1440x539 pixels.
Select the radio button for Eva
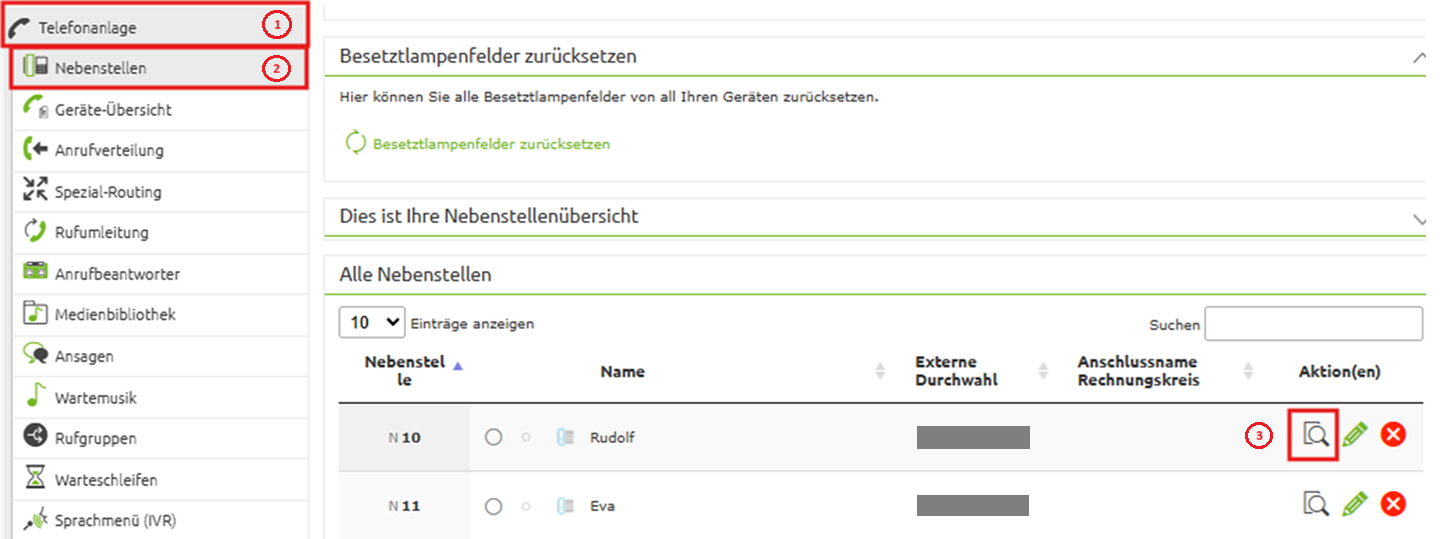[x=493, y=507]
